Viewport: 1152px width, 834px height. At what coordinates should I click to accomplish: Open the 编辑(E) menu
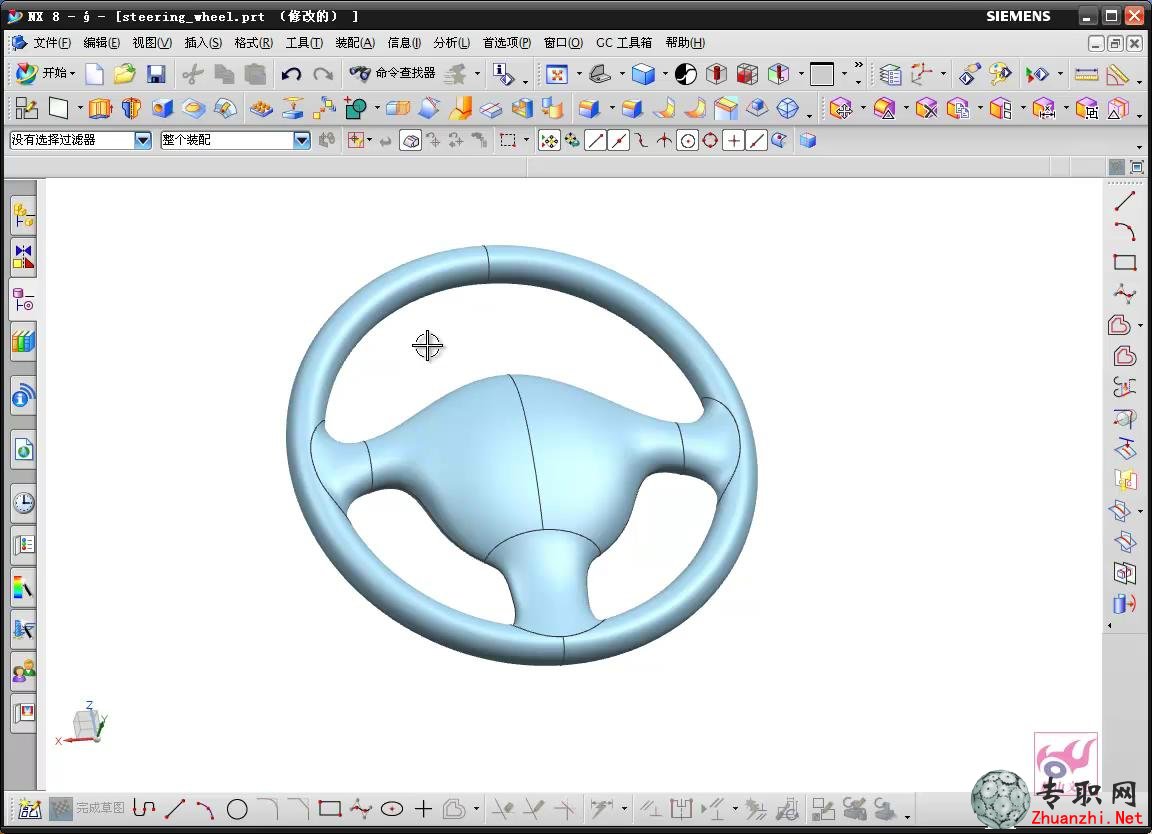point(101,43)
